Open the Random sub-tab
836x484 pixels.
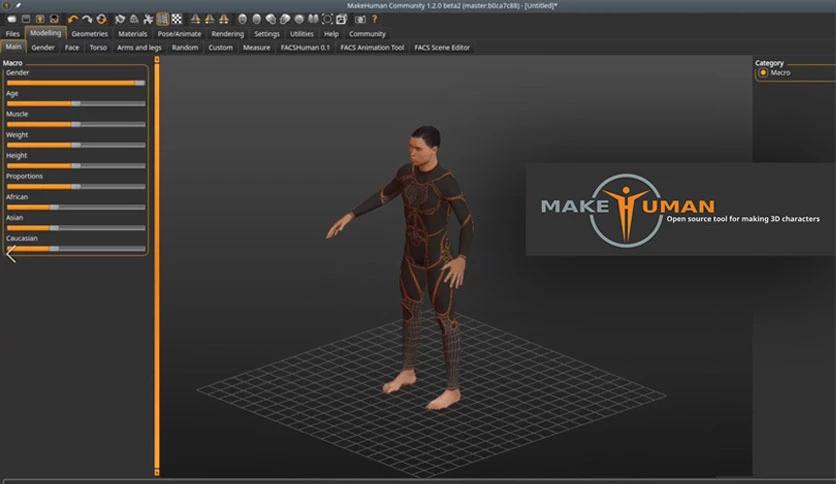(185, 47)
